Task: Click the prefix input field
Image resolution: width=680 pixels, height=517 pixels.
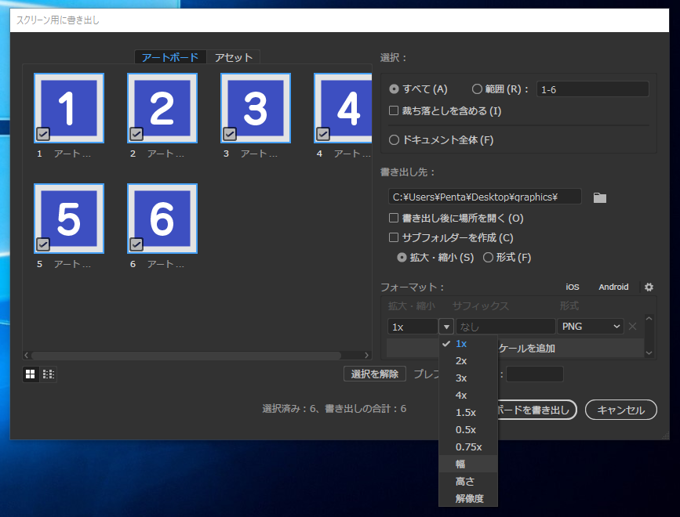Action: pos(535,374)
